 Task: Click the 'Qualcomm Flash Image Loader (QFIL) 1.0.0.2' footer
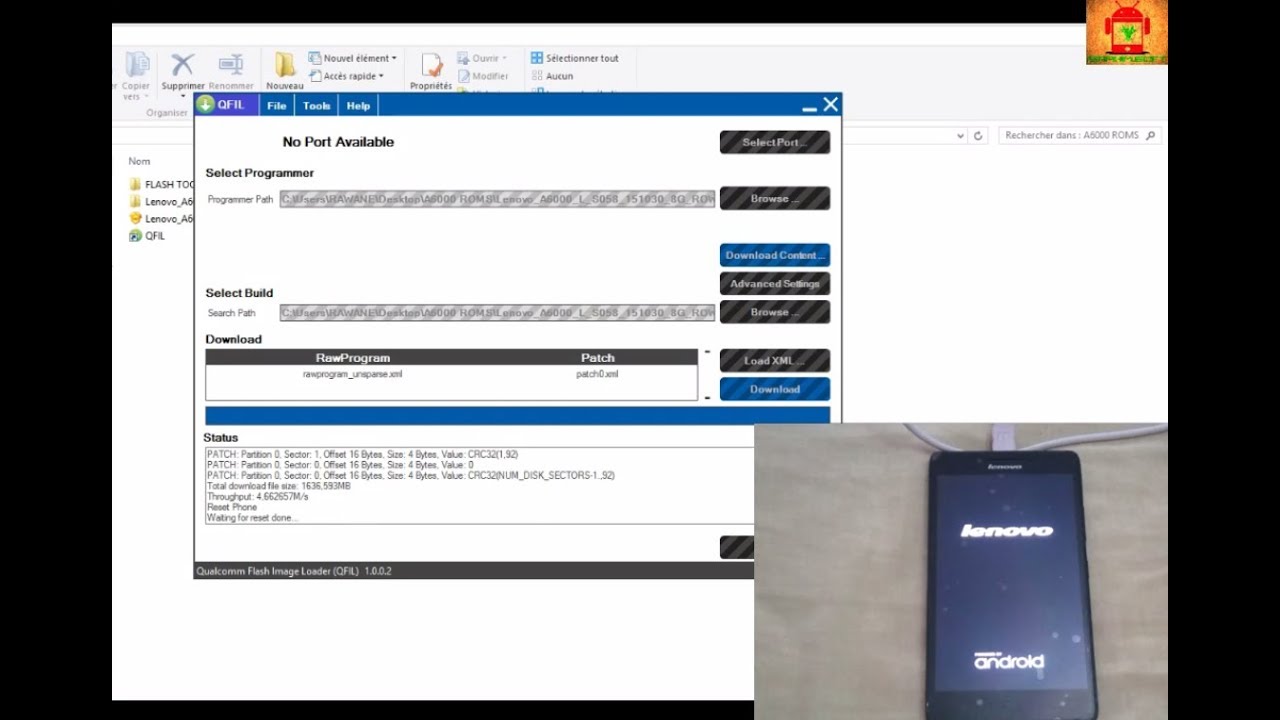[294, 571]
